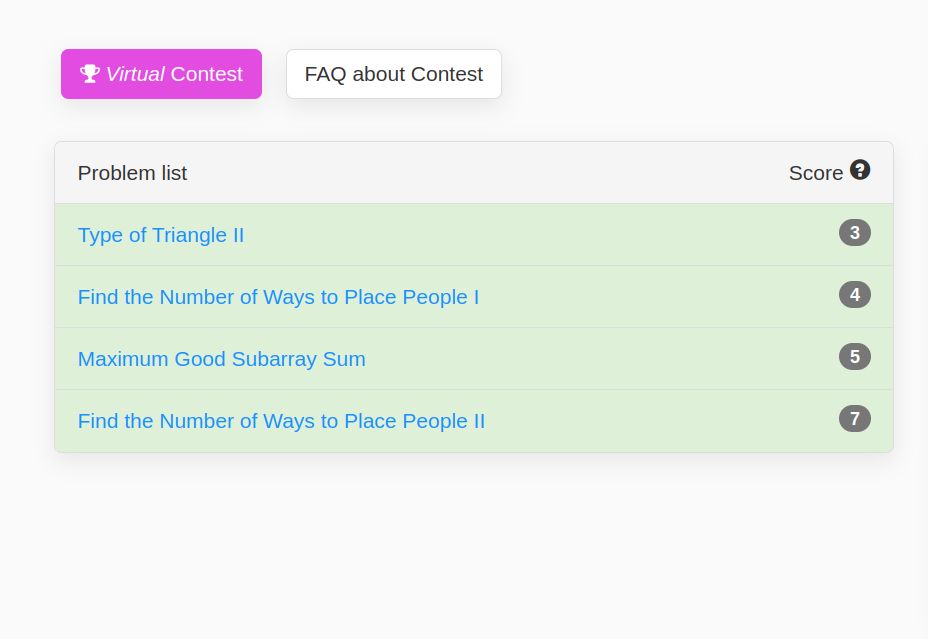Open the Type of Triangle II problem
928x639 pixels.
point(160,235)
